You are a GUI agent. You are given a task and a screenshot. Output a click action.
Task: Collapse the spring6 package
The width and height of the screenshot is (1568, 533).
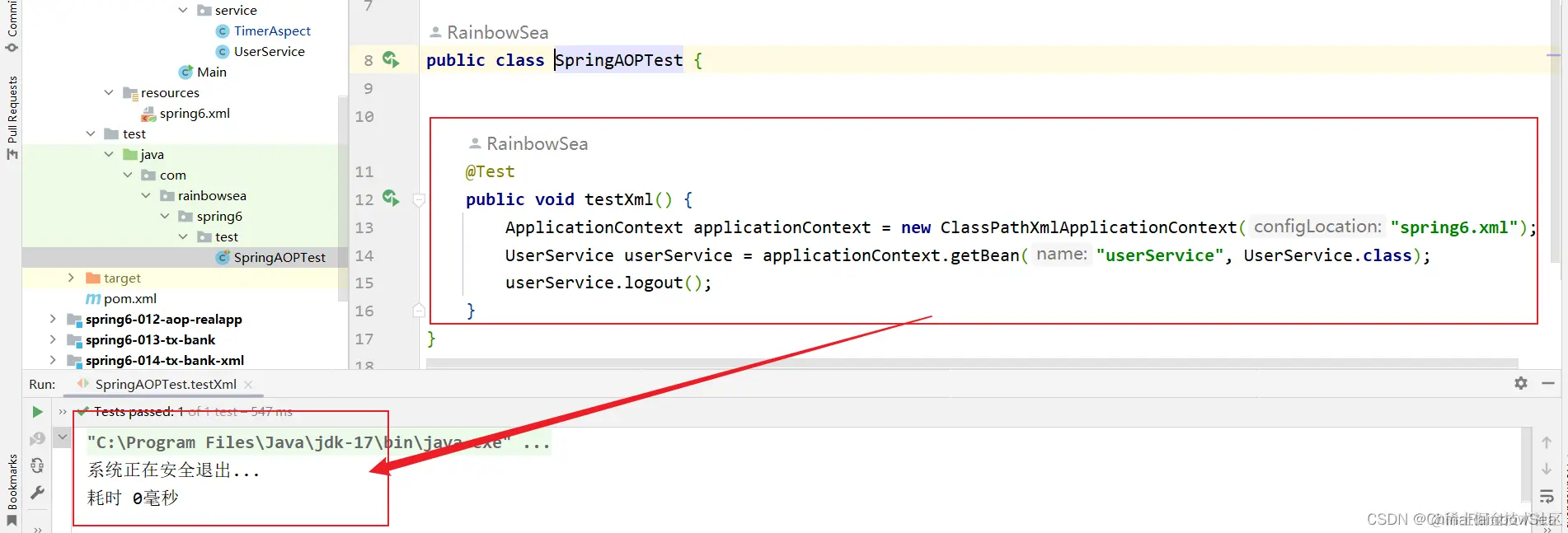point(165,216)
